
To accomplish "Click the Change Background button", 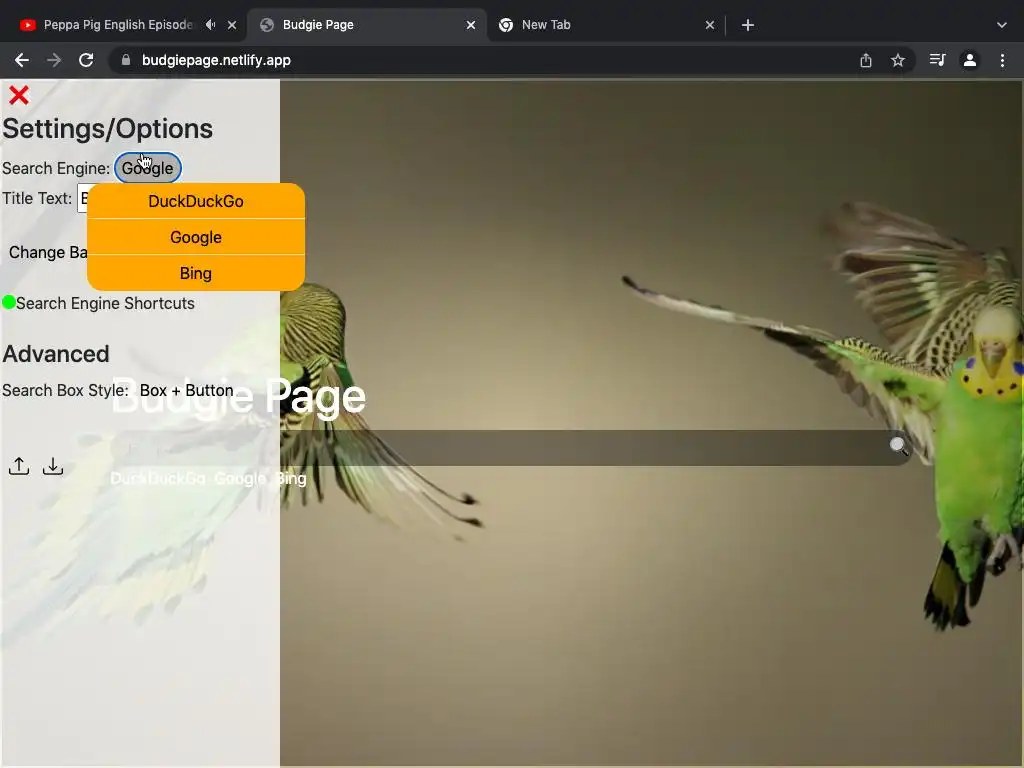I will tap(48, 252).
